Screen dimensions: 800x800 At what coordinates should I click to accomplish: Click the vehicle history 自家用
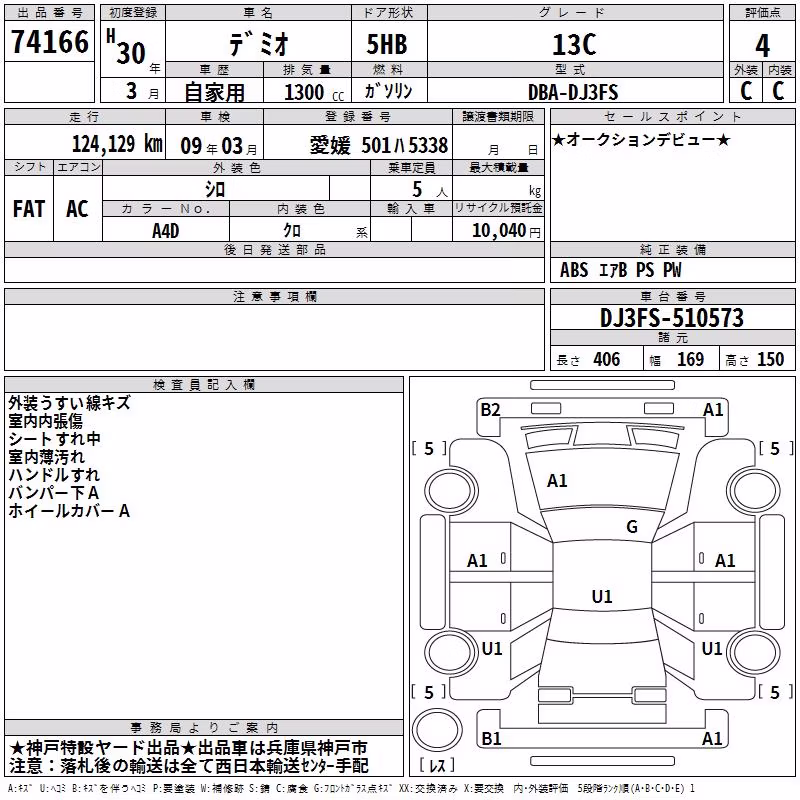point(214,92)
